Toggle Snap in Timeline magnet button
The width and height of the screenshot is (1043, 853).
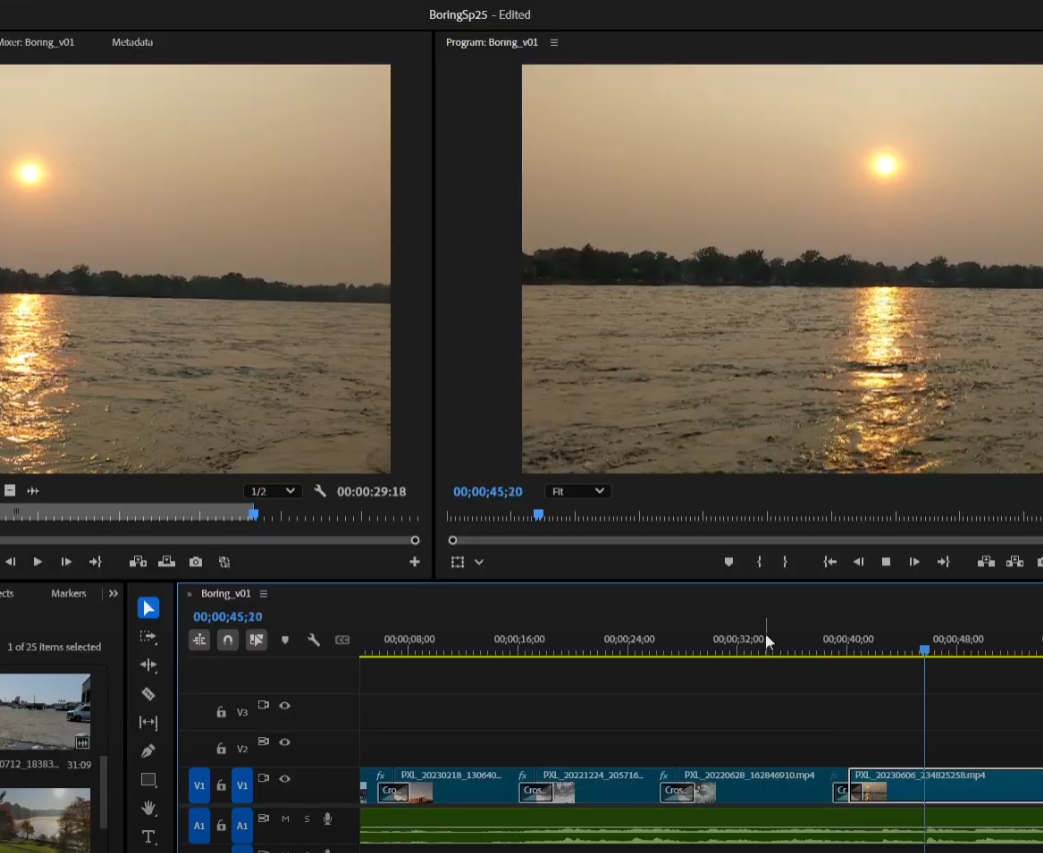click(228, 640)
